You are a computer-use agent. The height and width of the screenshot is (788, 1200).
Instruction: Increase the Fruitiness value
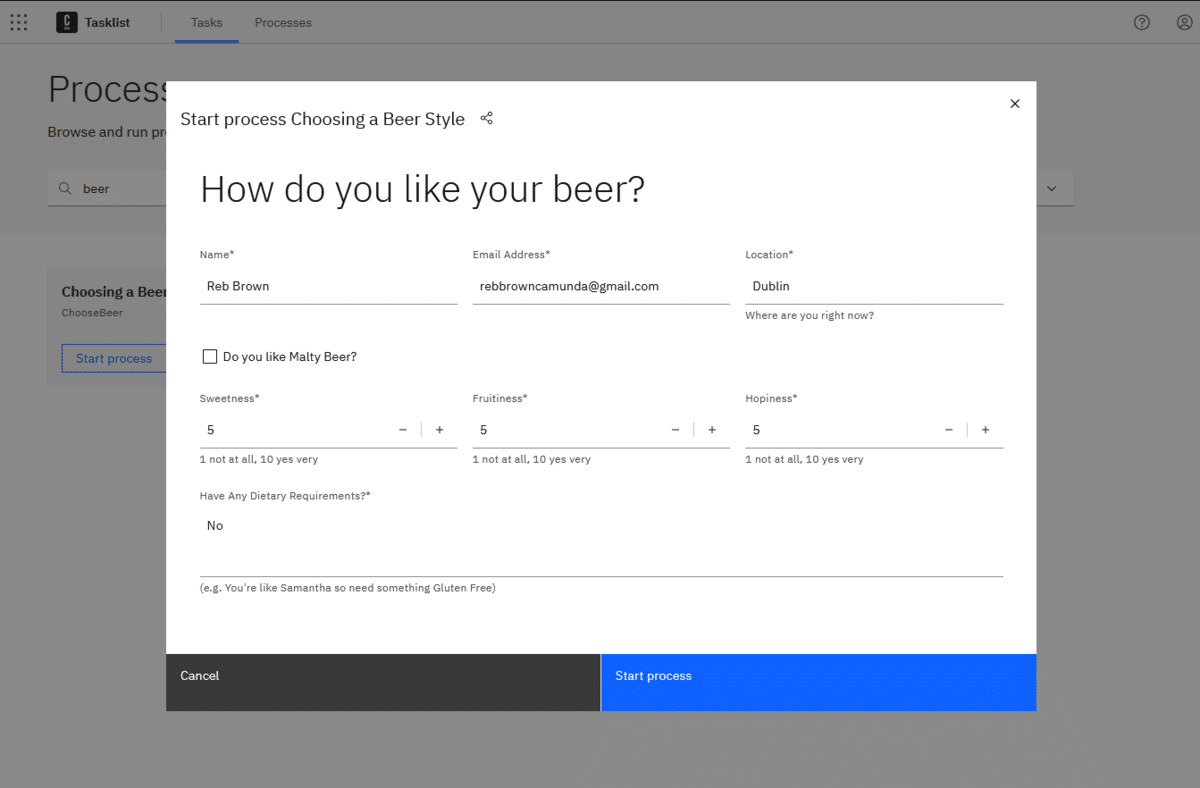point(712,430)
